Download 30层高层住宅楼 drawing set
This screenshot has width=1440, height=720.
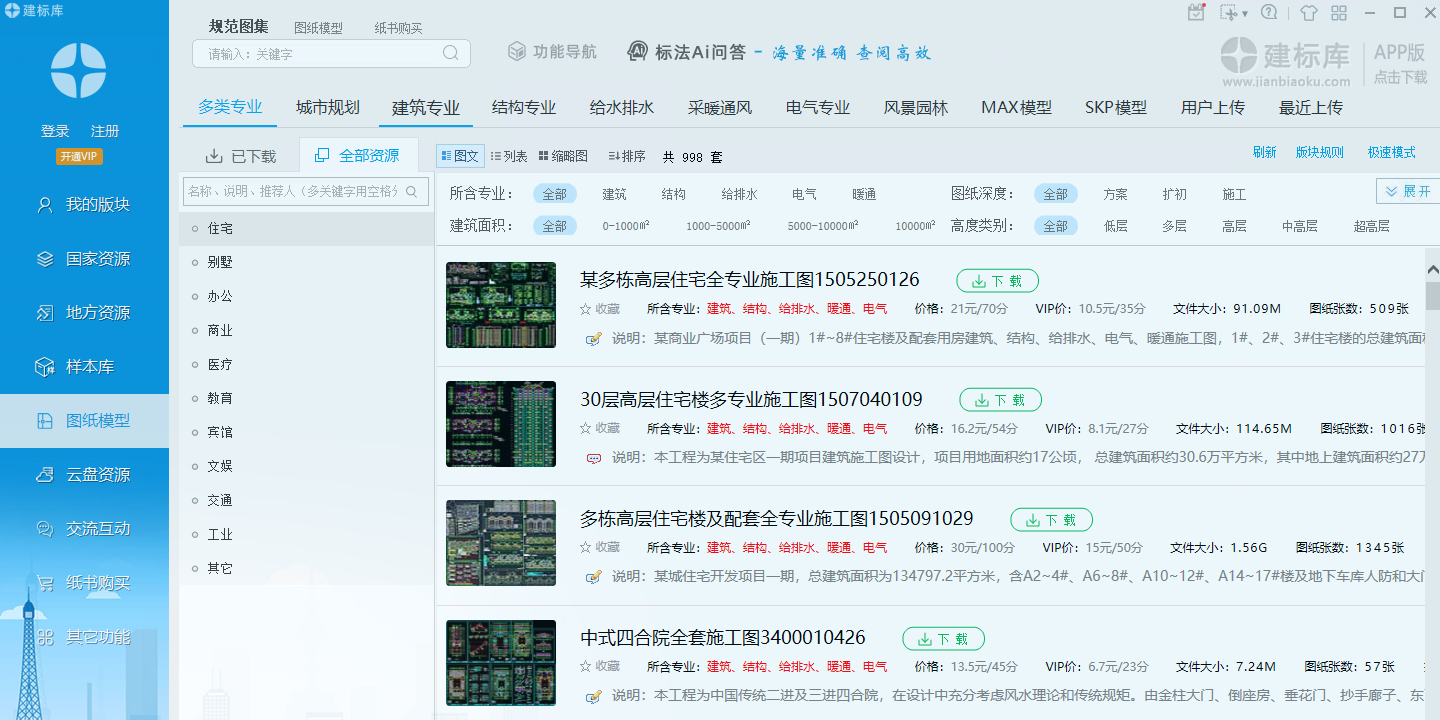(1000, 400)
